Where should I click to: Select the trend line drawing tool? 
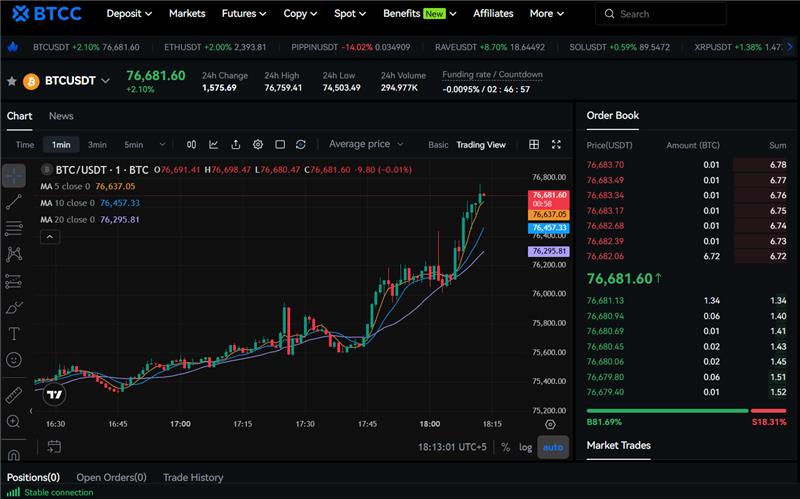click(14, 202)
